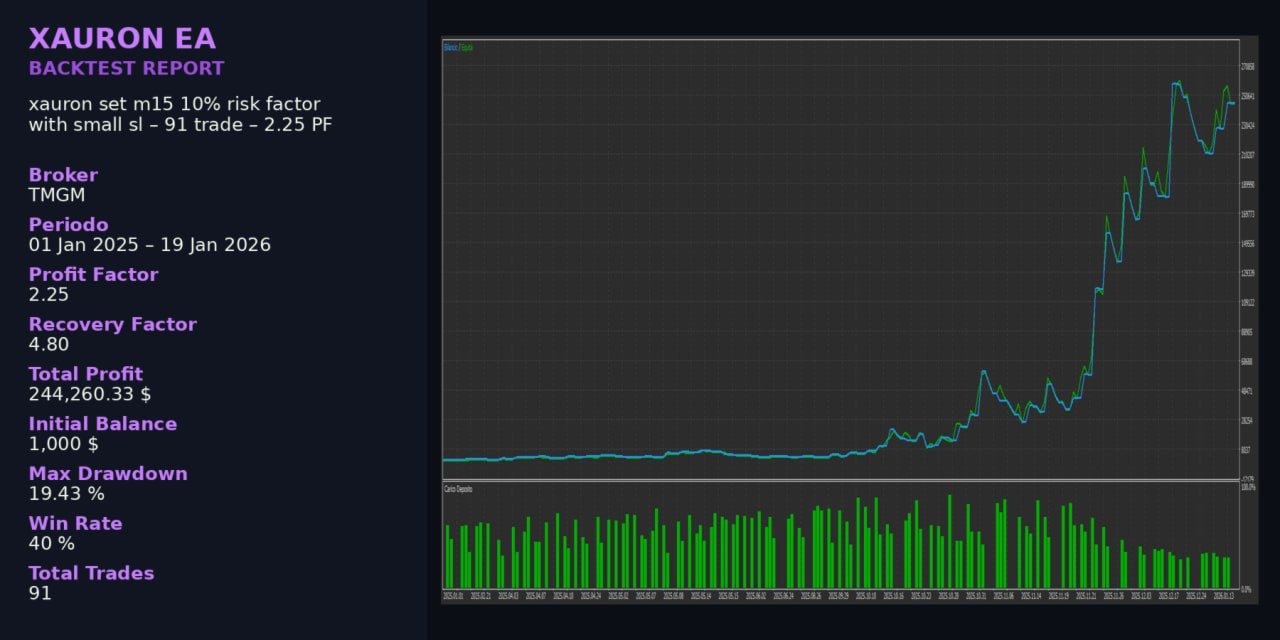Click the Periodo label

coord(68,225)
